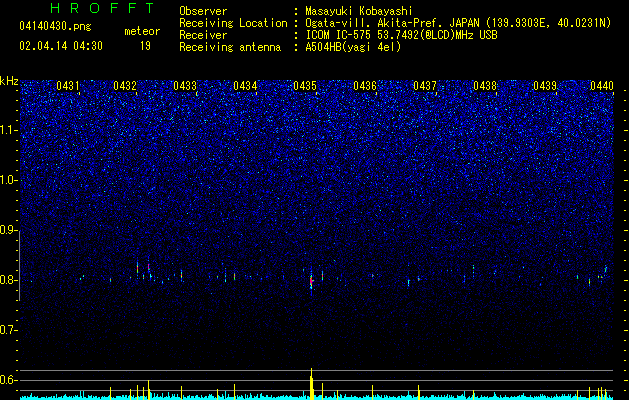Click the 0.7 kHz axis label
The image size is (629, 400).
point(8,330)
